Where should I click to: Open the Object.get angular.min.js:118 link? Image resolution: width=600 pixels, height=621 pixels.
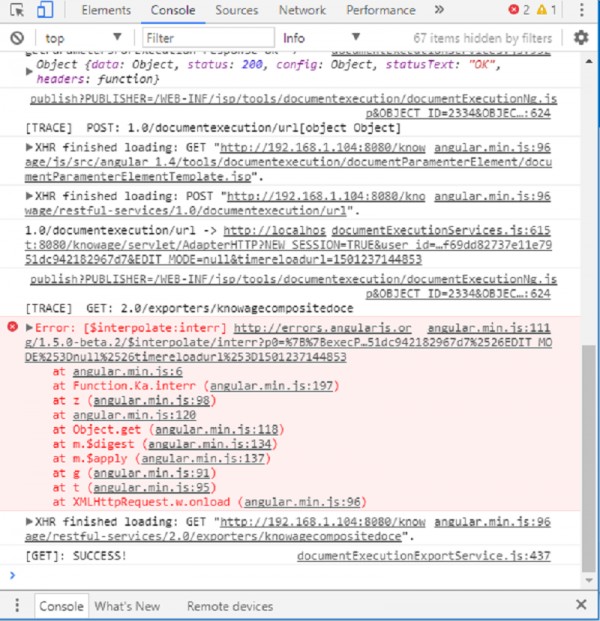pyautogui.click(x=217, y=430)
